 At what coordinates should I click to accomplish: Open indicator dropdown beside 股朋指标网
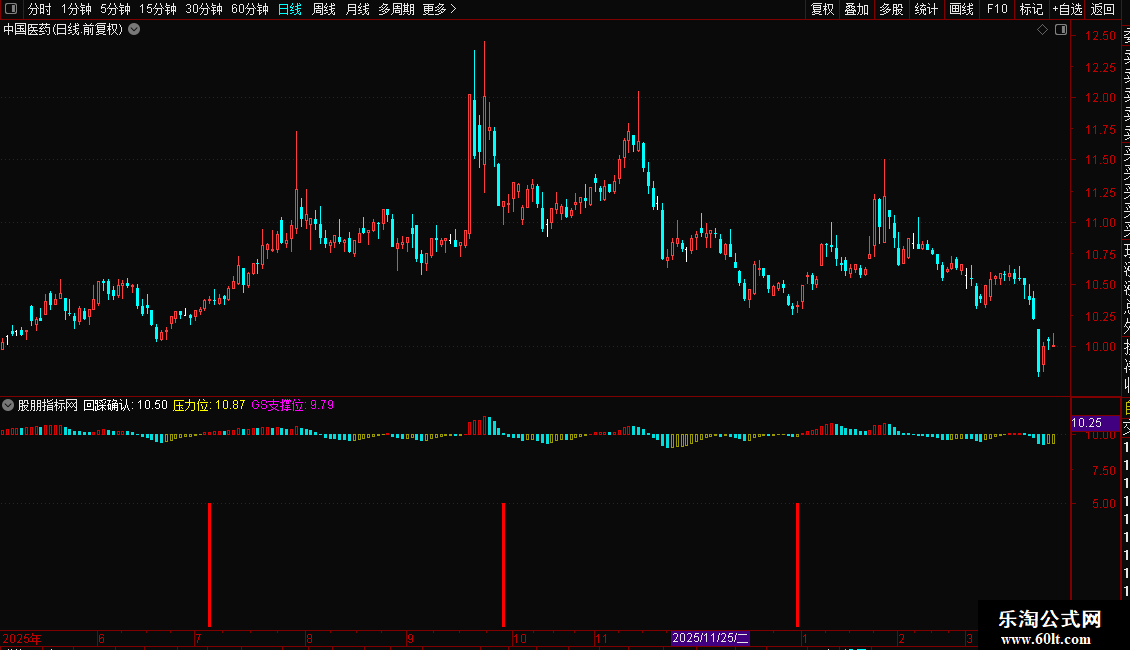[x=8, y=405]
